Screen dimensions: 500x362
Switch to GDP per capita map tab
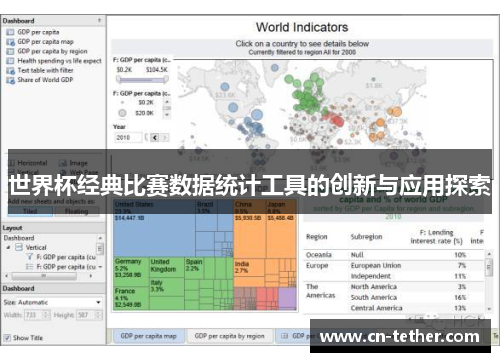[x=149, y=336]
